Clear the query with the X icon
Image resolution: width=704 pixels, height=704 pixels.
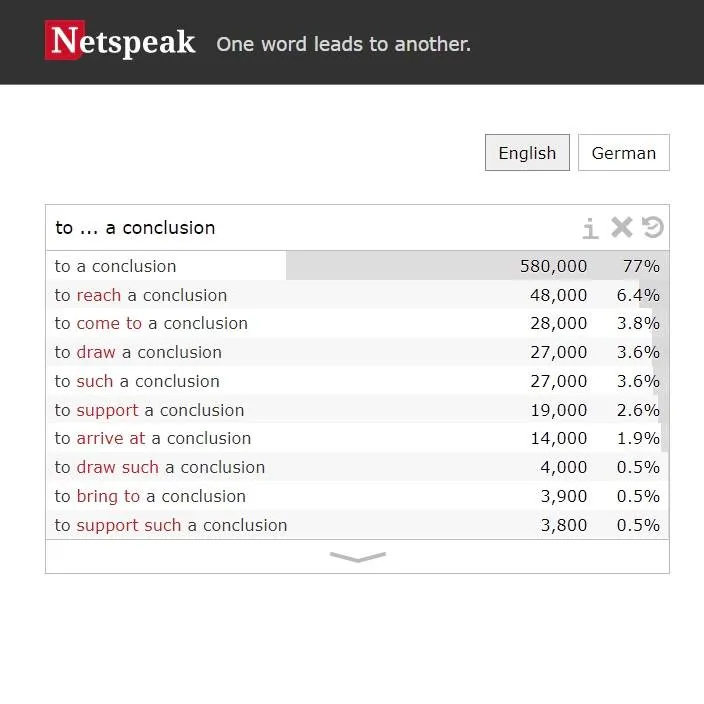click(x=622, y=227)
